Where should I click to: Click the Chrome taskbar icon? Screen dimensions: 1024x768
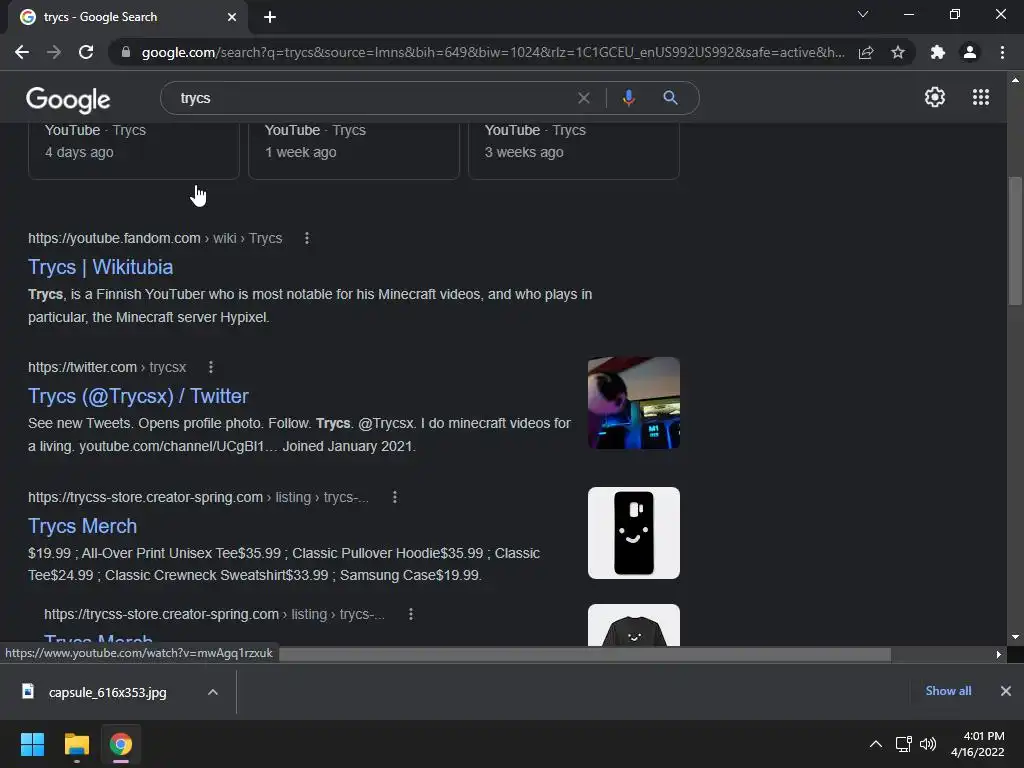[121, 744]
